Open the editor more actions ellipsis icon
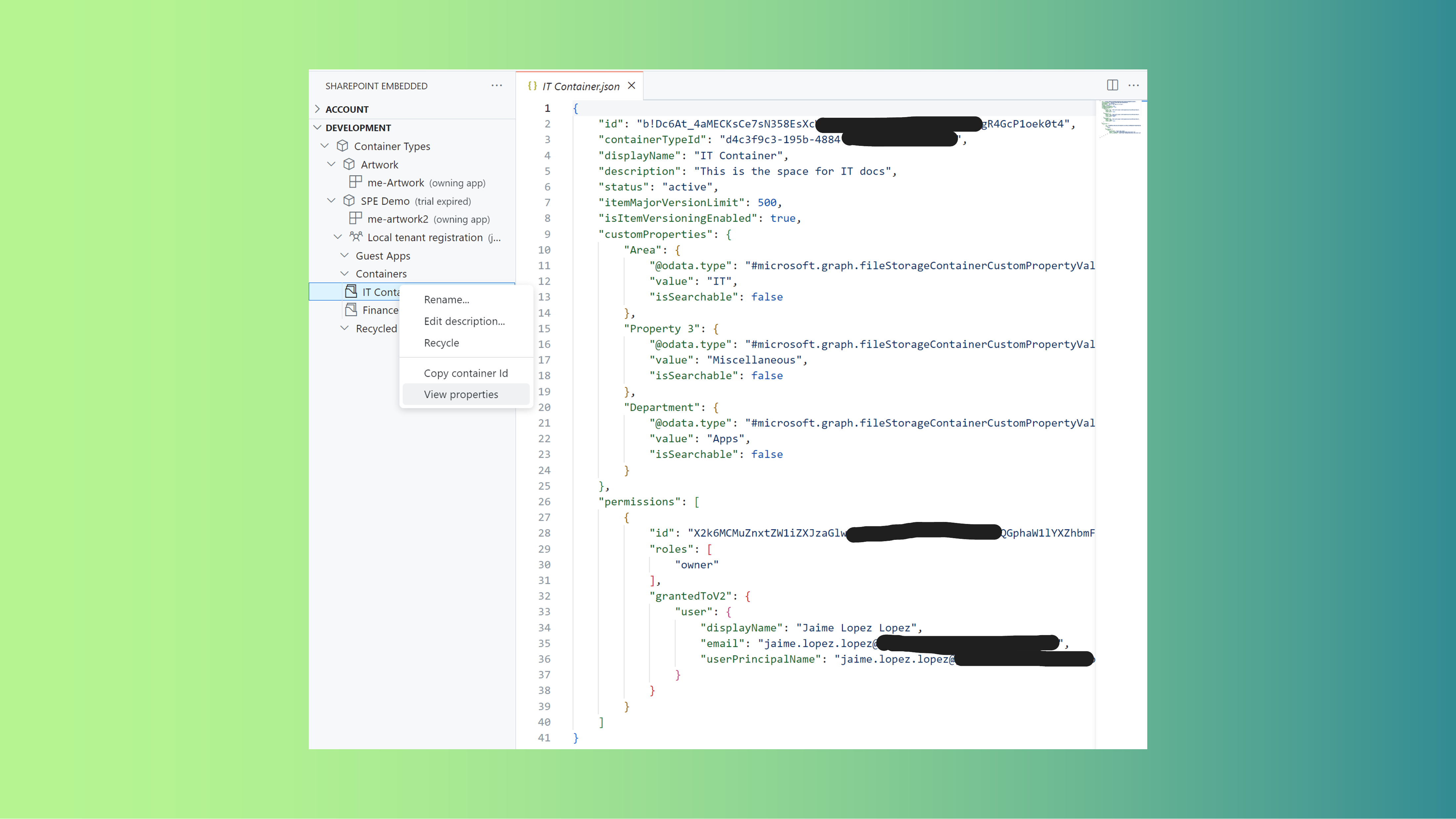The height and width of the screenshot is (819, 1456). pyautogui.click(x=1134, y=85)
